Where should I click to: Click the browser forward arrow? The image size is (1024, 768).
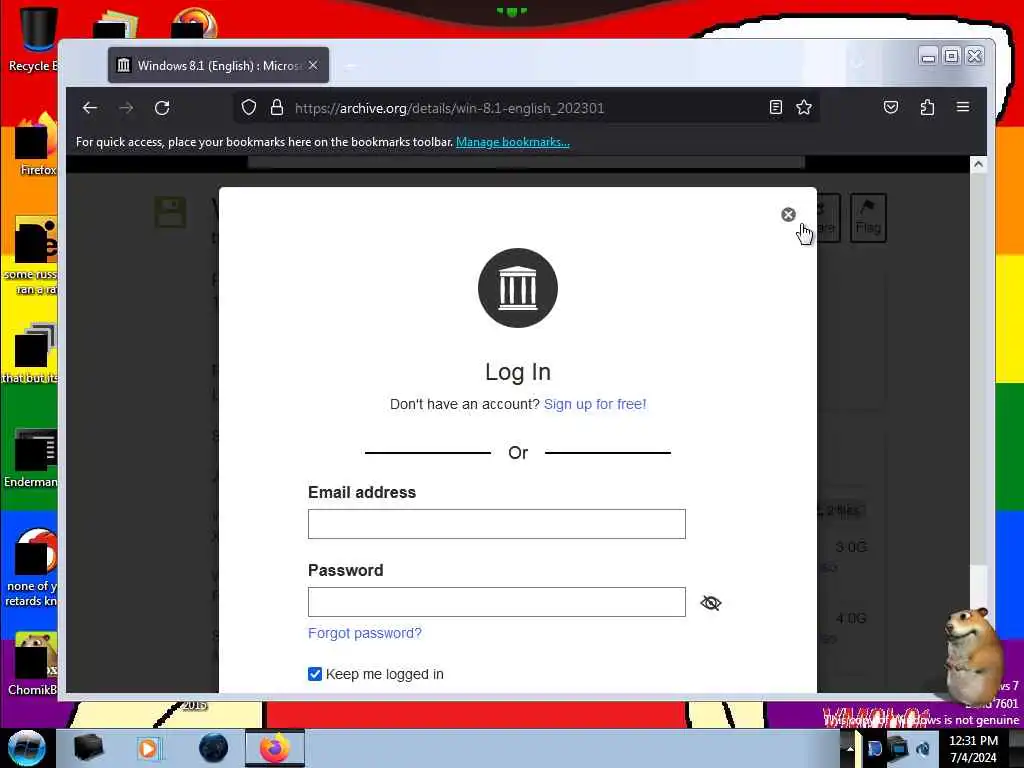tap(126, 108)
